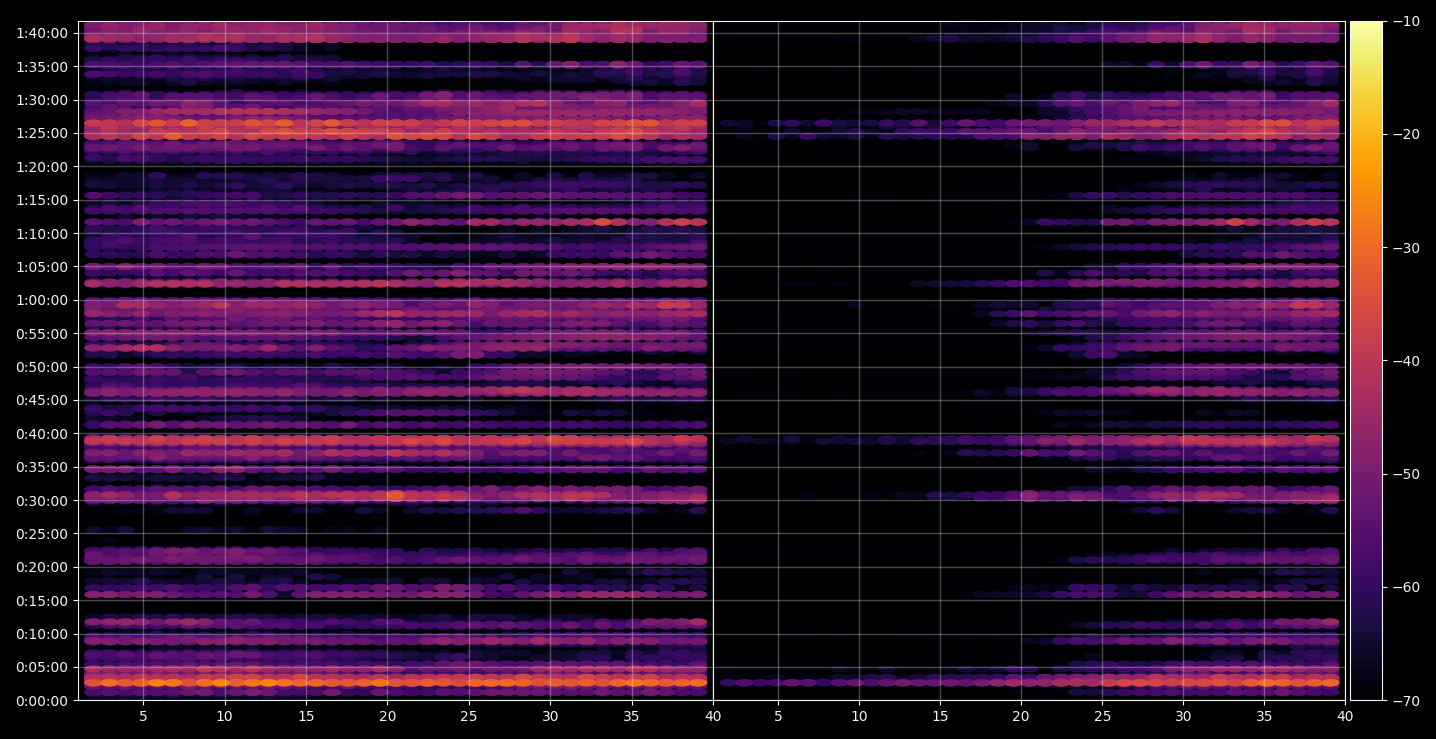
Task: Click the 1:30:00 y-axis tick label
Action: pos(41,100)
